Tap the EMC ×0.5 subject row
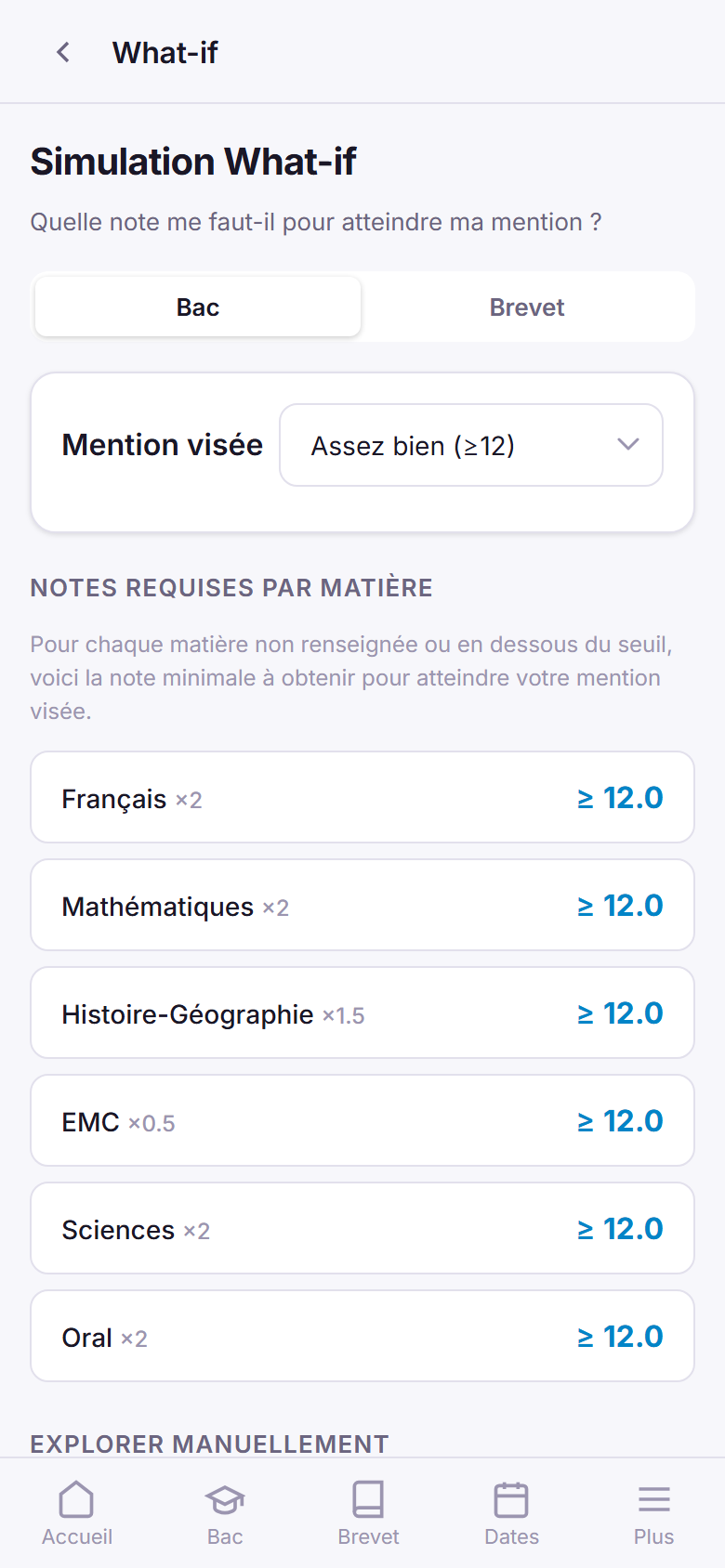 tap(362, 1121)
